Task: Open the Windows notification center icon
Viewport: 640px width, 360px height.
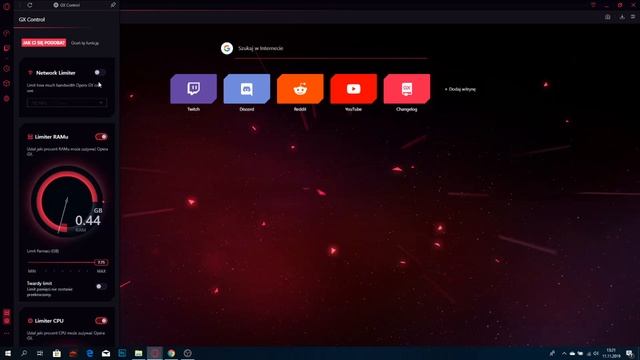Action: tap(630, 353)
